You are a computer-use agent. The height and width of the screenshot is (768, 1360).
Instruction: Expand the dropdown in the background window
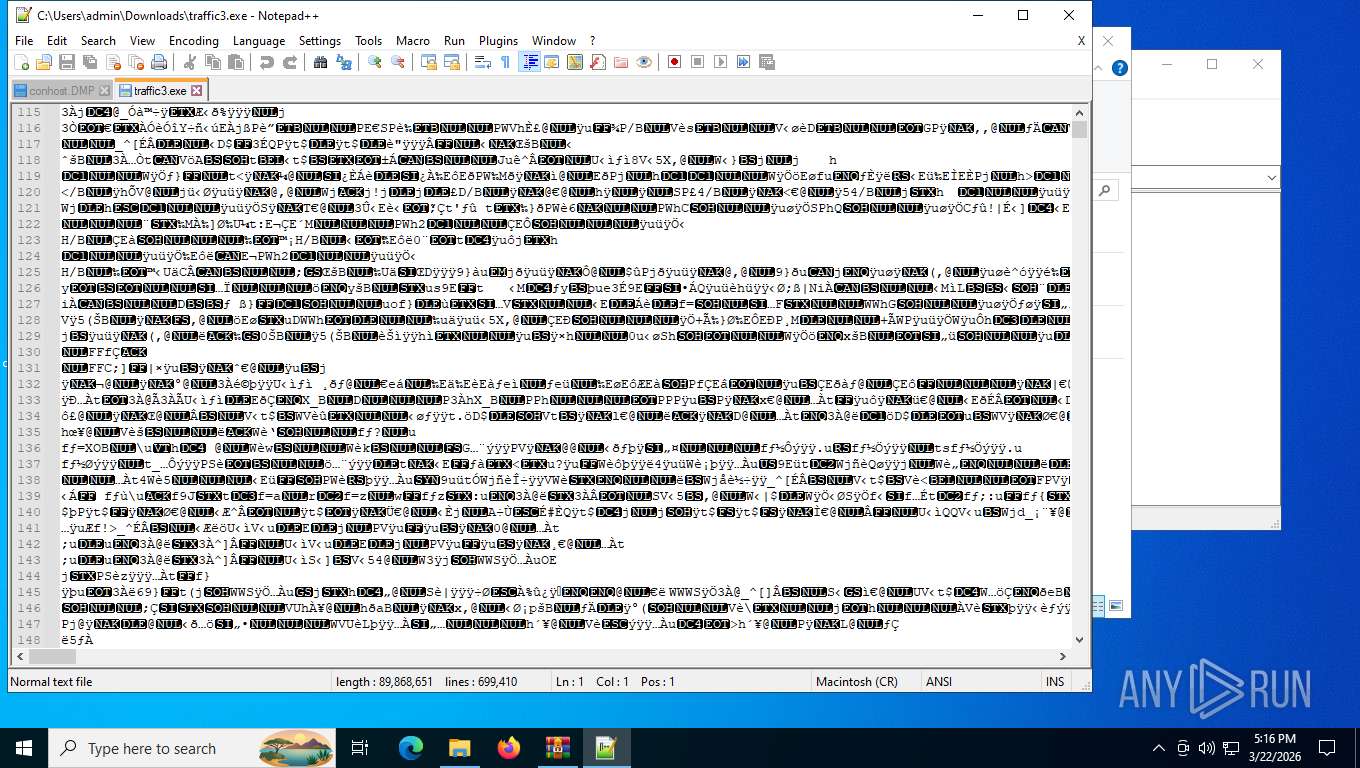tap(1272, 177)
